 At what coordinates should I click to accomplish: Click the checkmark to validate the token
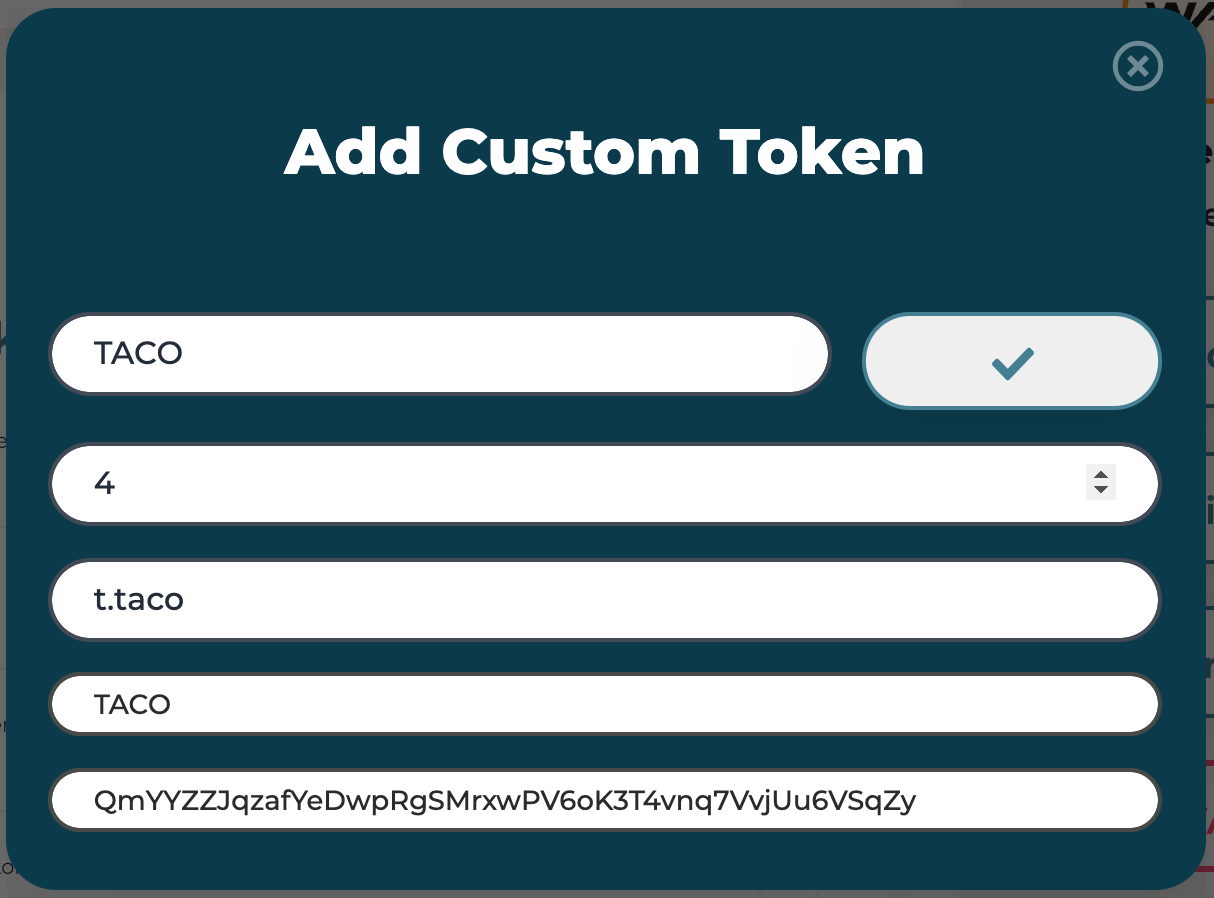(1011, 361)
